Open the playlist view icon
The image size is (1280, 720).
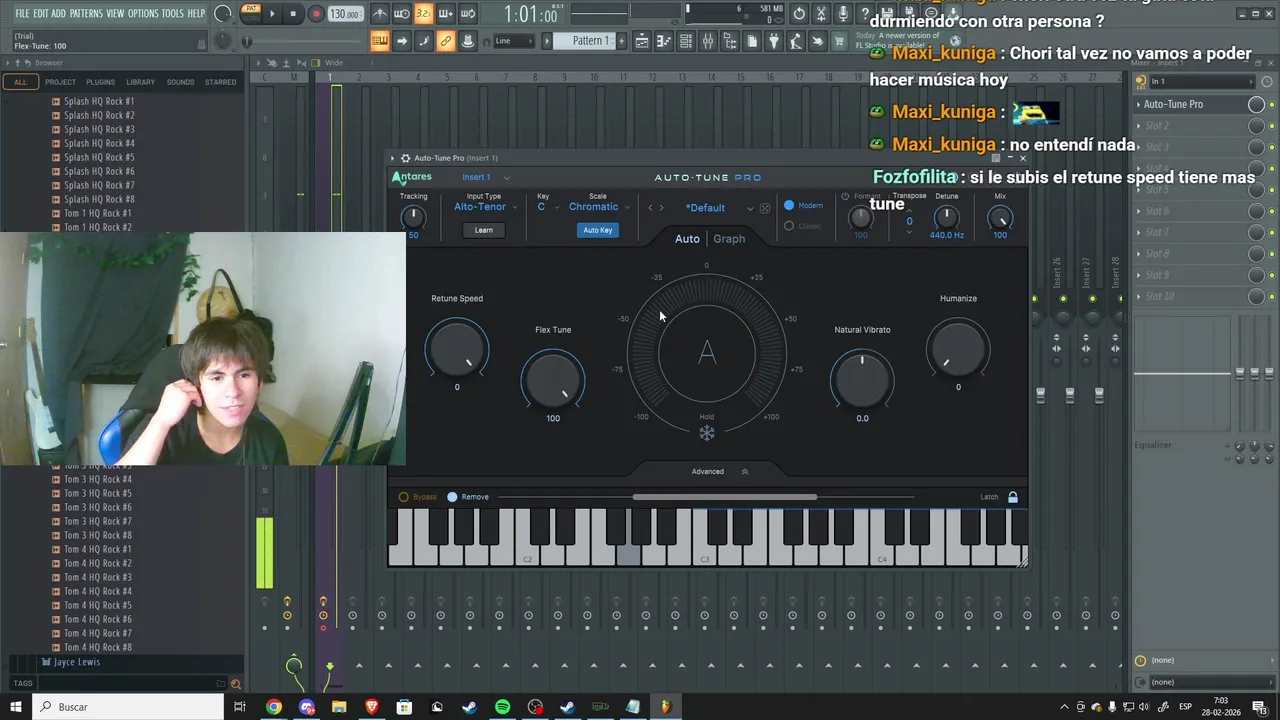(641, 41)
